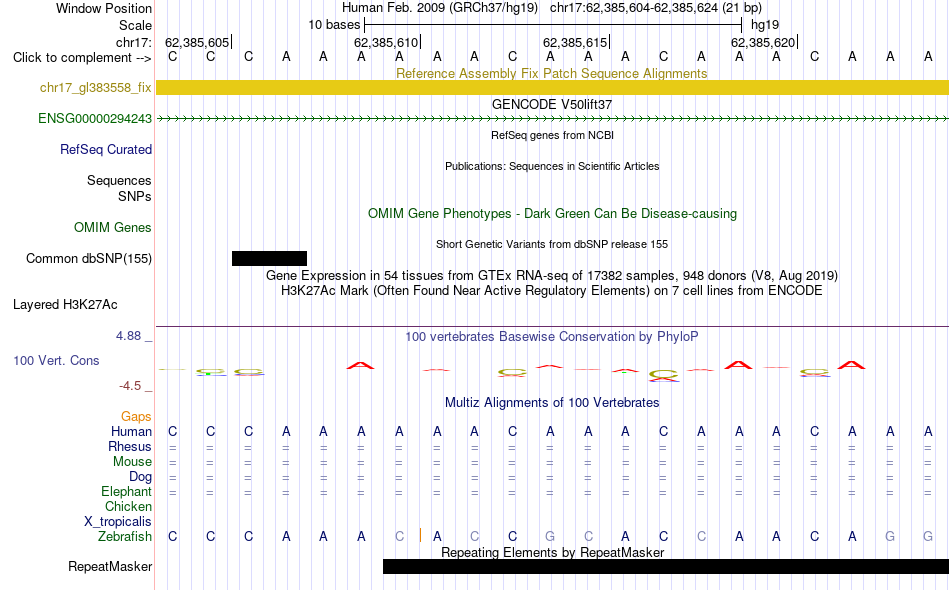Click 'Reference Assembly Fix Patch Sequence Alignments' title
The height and width of the screenshot is (590, 950).
tap(551, 73)
